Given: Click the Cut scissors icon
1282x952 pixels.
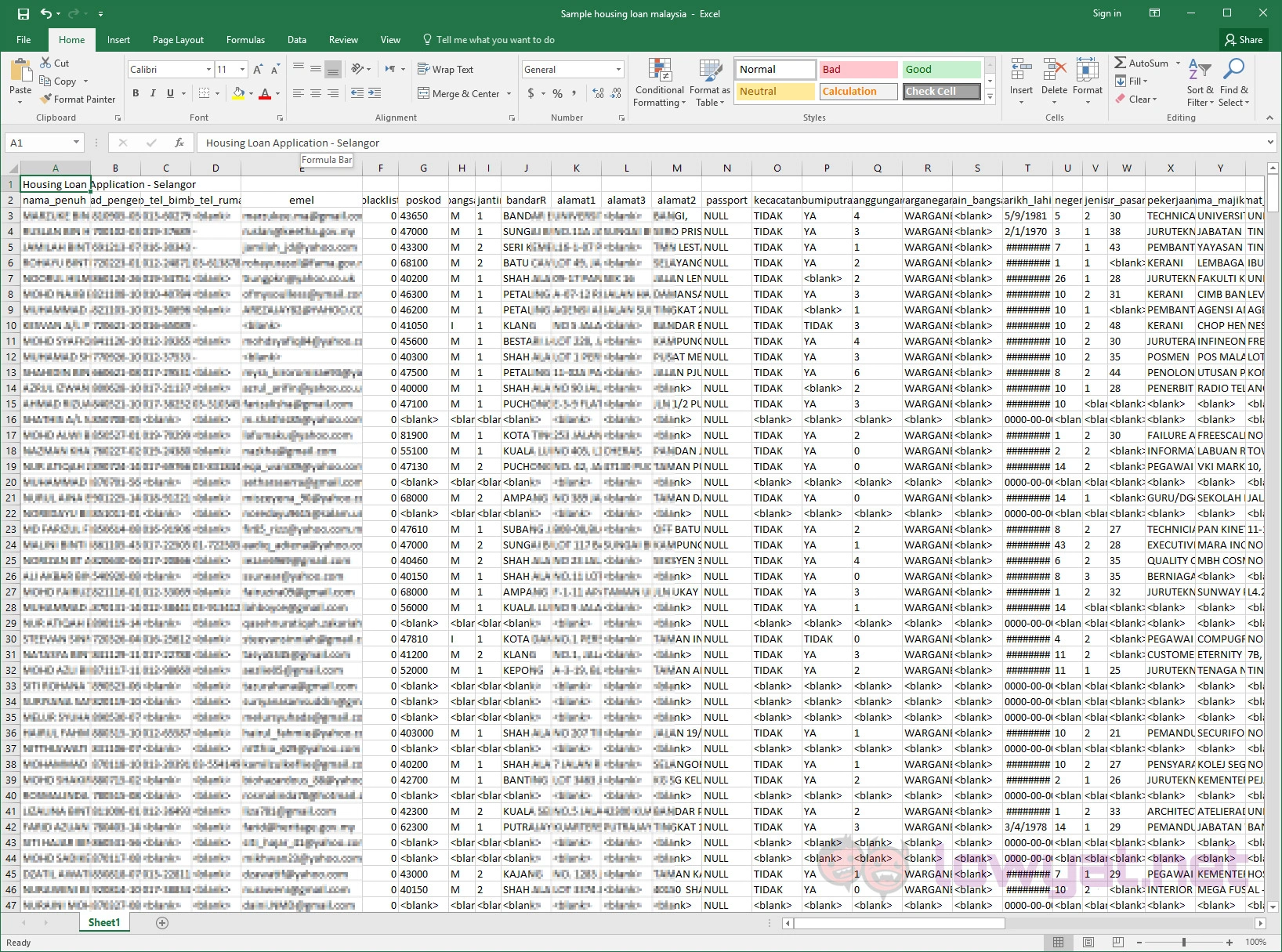Looking at the screenshot, I should [46, 63].
